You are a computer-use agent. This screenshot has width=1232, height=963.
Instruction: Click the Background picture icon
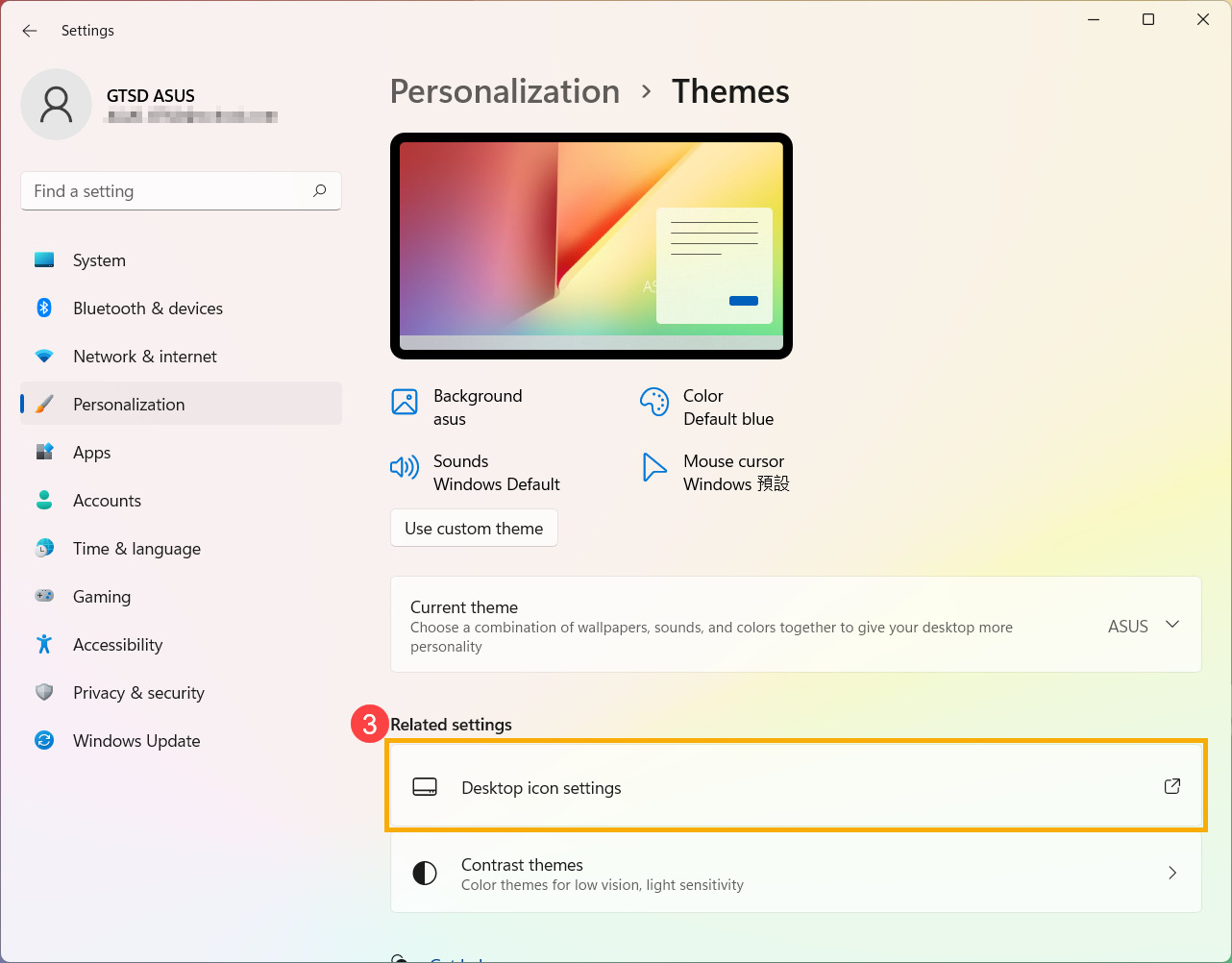(405, 402)
